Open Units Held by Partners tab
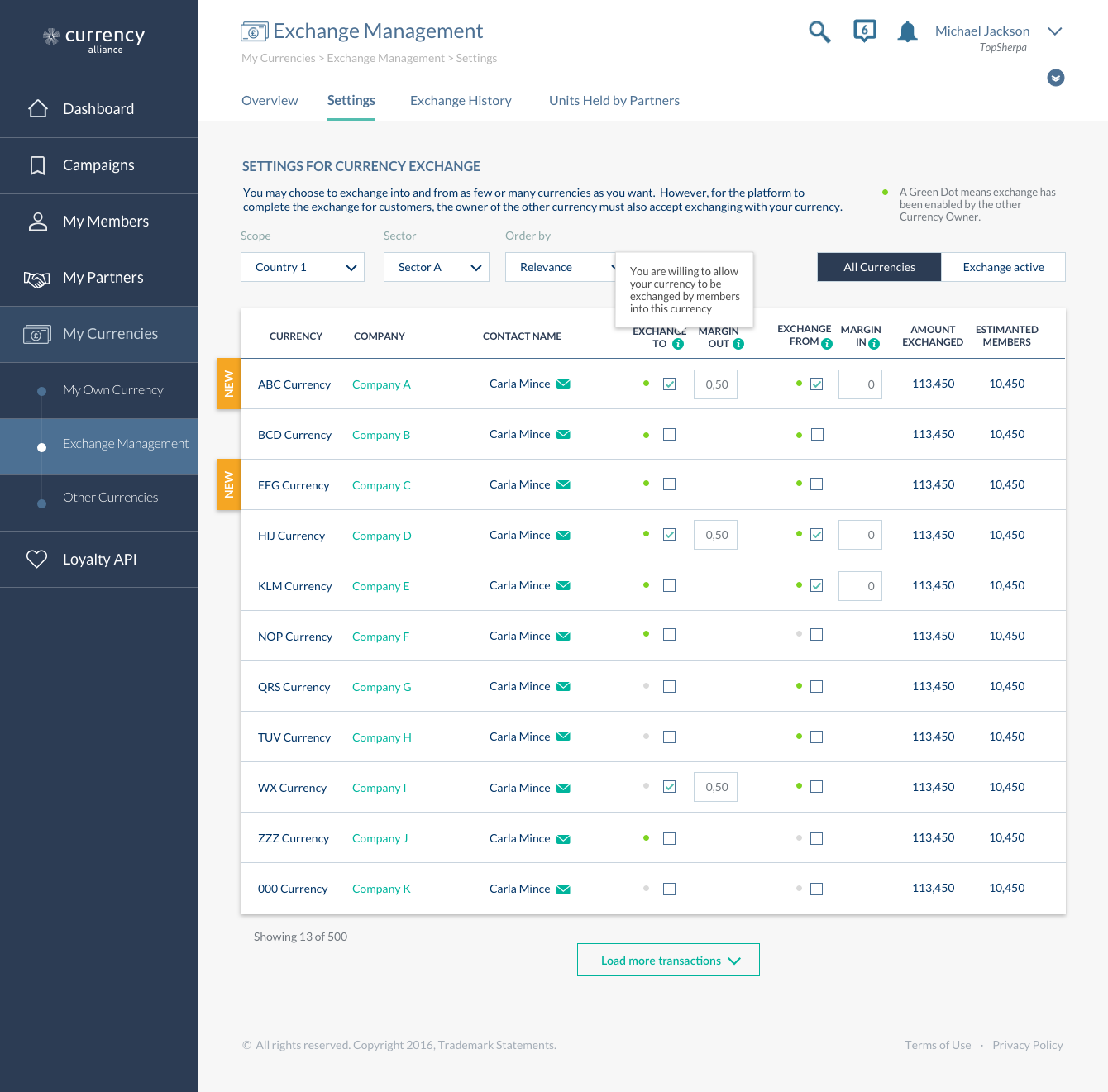Viewport: 1108px width, 1092px height. pos(614,100)
